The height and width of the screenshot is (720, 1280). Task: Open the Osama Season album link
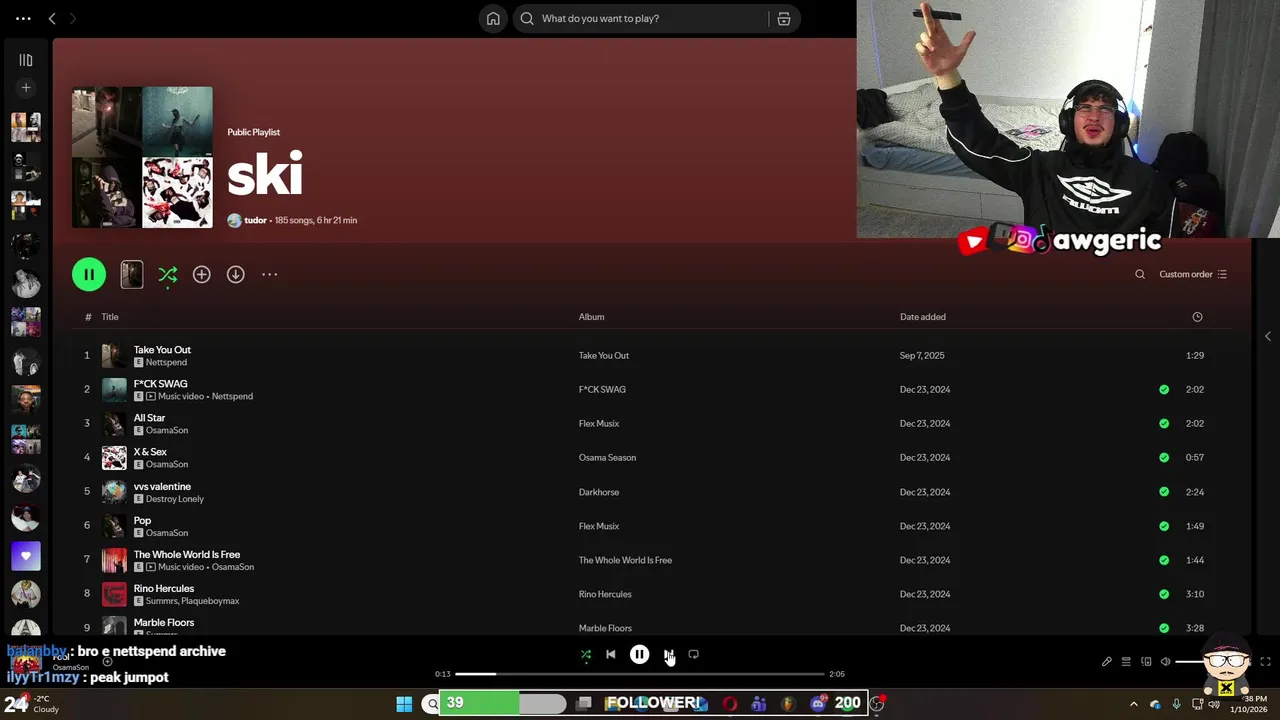coord(607,458)
